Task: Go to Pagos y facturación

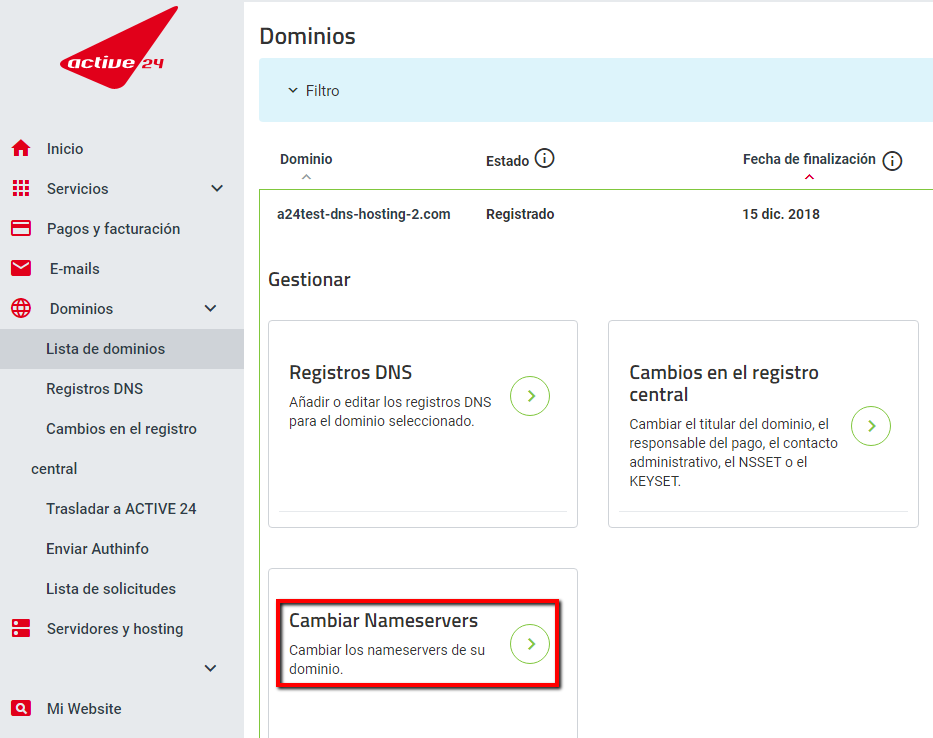Action: [113, 229]
